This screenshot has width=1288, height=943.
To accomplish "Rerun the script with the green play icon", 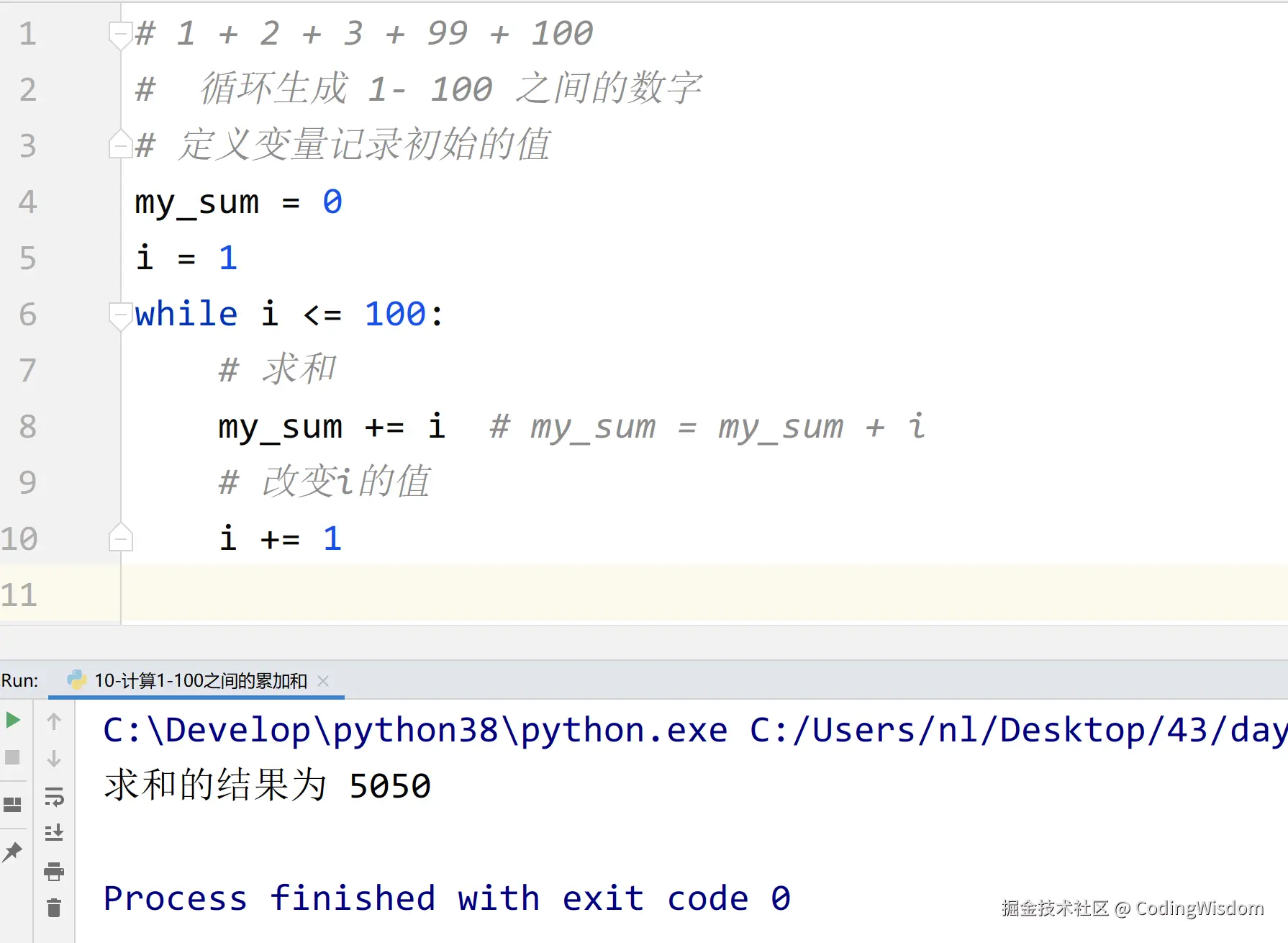I will pos(13,720).
